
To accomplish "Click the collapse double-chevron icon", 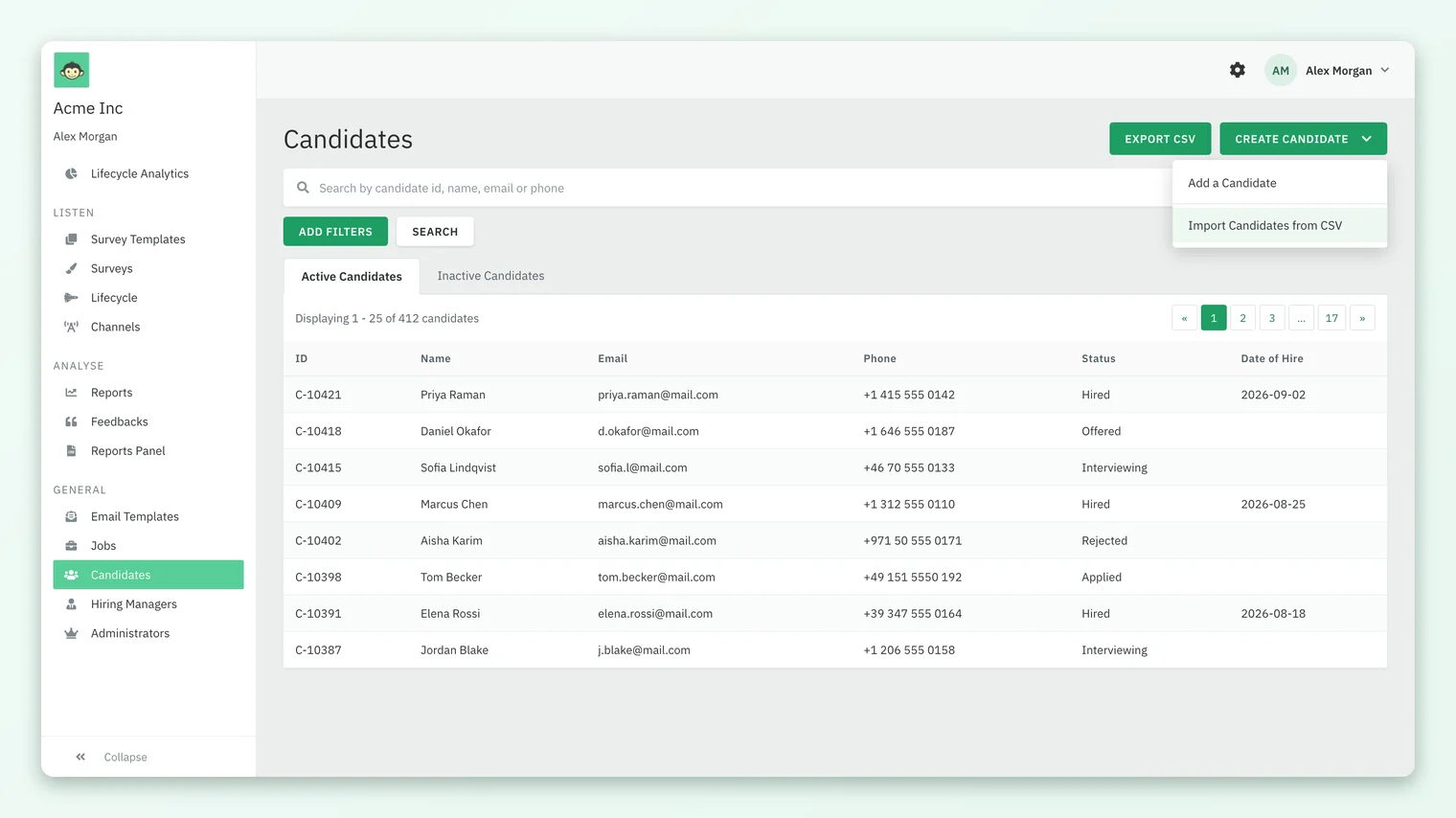I will (x=80, y=757).
